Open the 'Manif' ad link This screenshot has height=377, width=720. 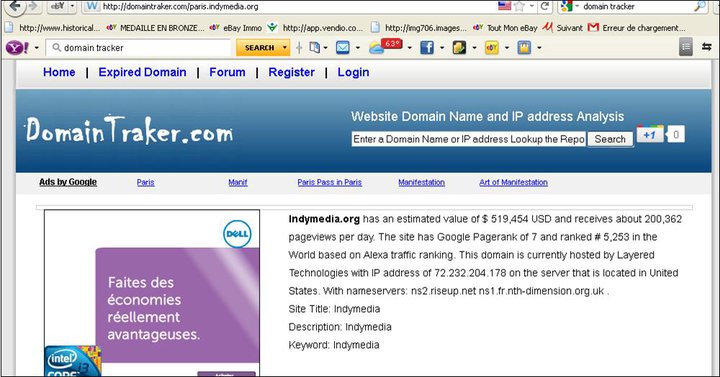(x=238, y=182)
